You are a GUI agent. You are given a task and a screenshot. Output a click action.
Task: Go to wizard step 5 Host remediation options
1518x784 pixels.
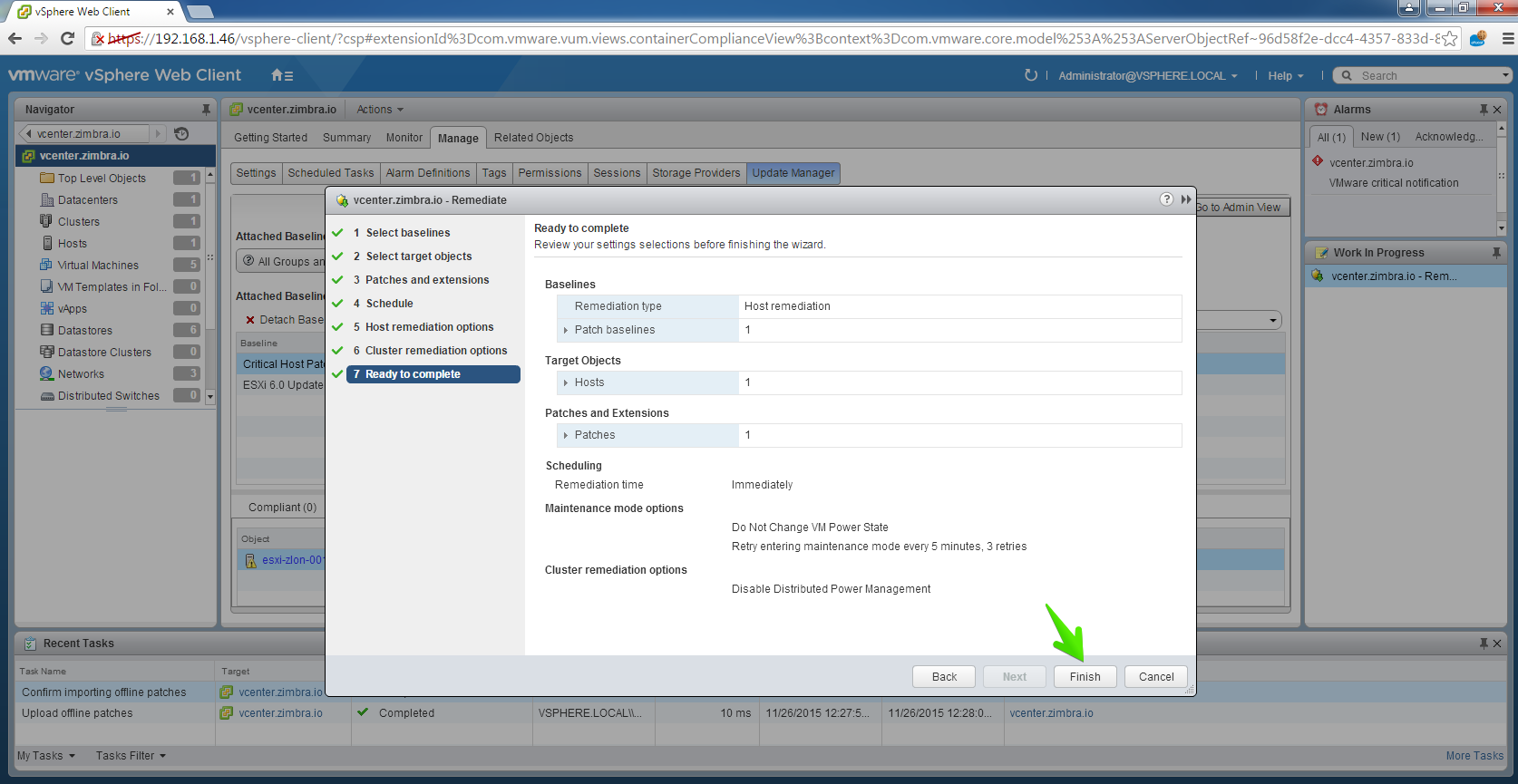click(x=424, y=327)
